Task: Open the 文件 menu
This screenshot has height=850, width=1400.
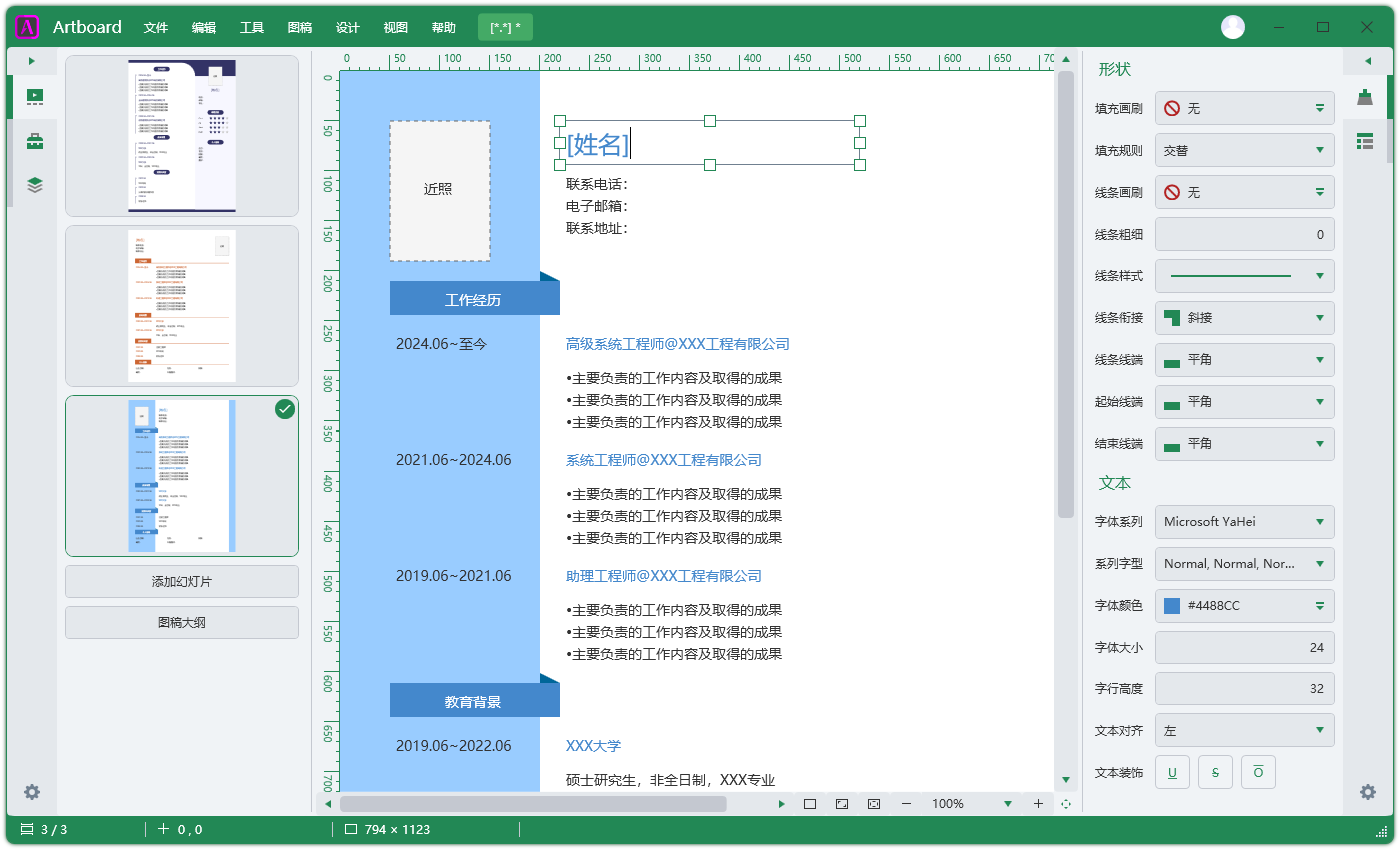Action: (156, 28)
